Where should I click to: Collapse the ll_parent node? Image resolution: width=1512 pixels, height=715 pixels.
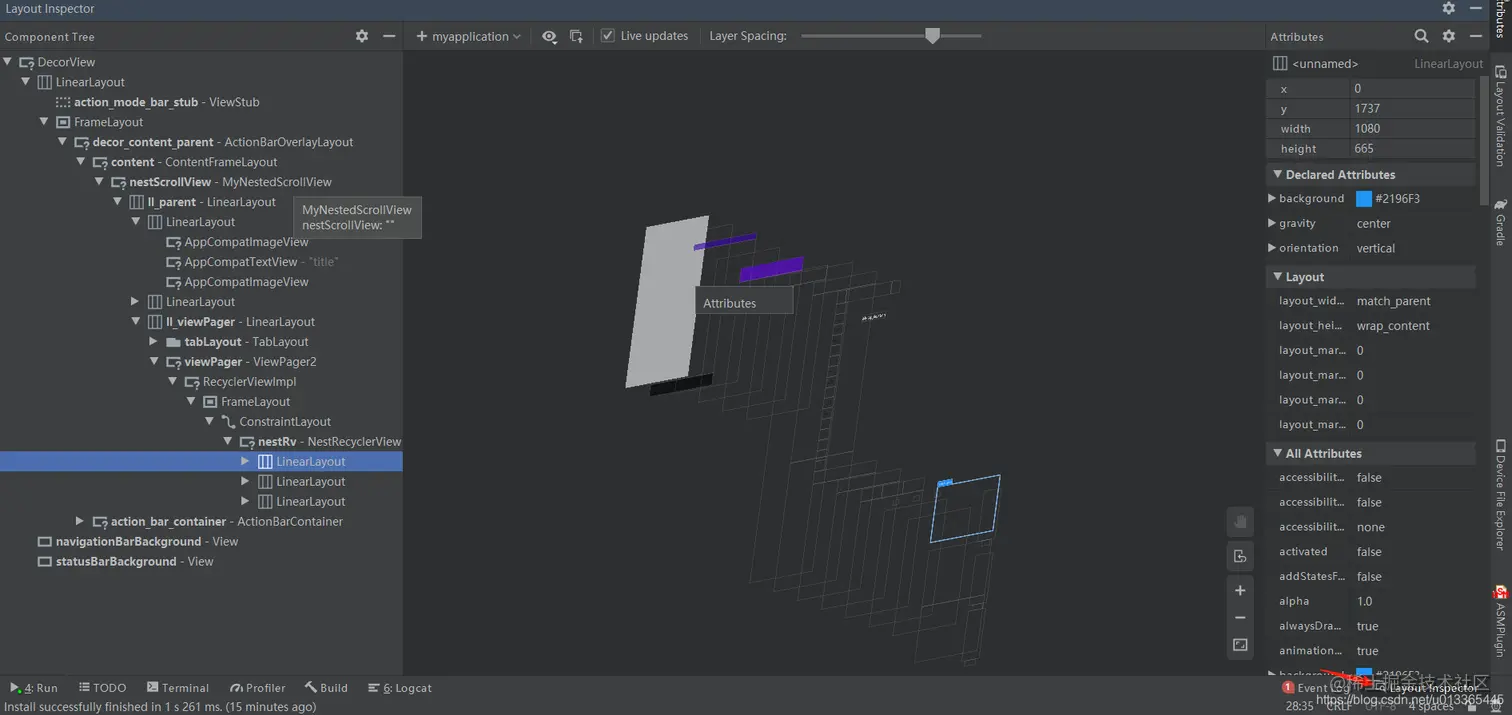[x=118, y=202]
